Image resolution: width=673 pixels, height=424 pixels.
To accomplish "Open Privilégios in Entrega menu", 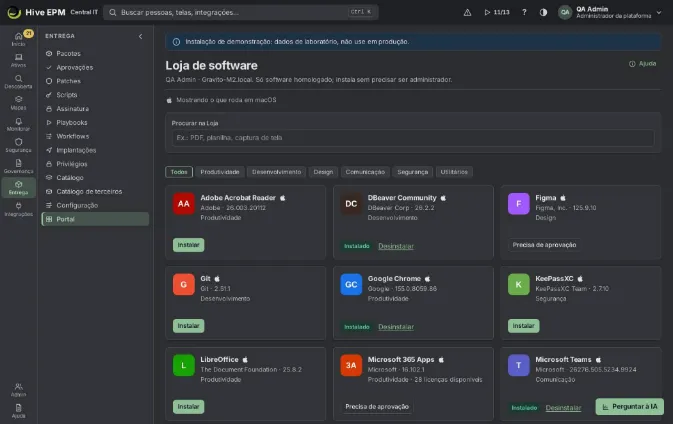I will click(x=95, y=164).
